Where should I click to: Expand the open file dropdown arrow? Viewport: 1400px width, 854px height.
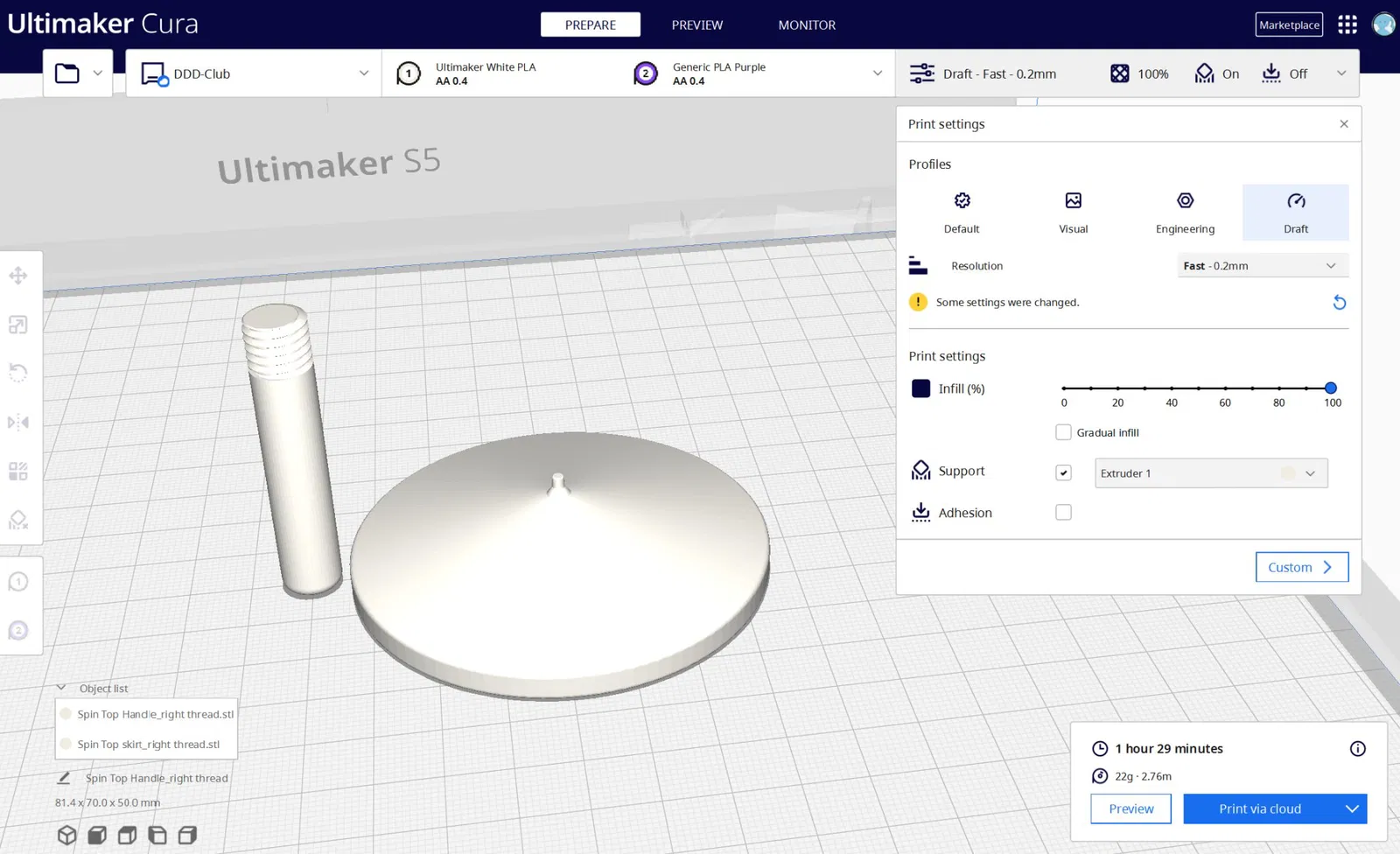(98, 73)
